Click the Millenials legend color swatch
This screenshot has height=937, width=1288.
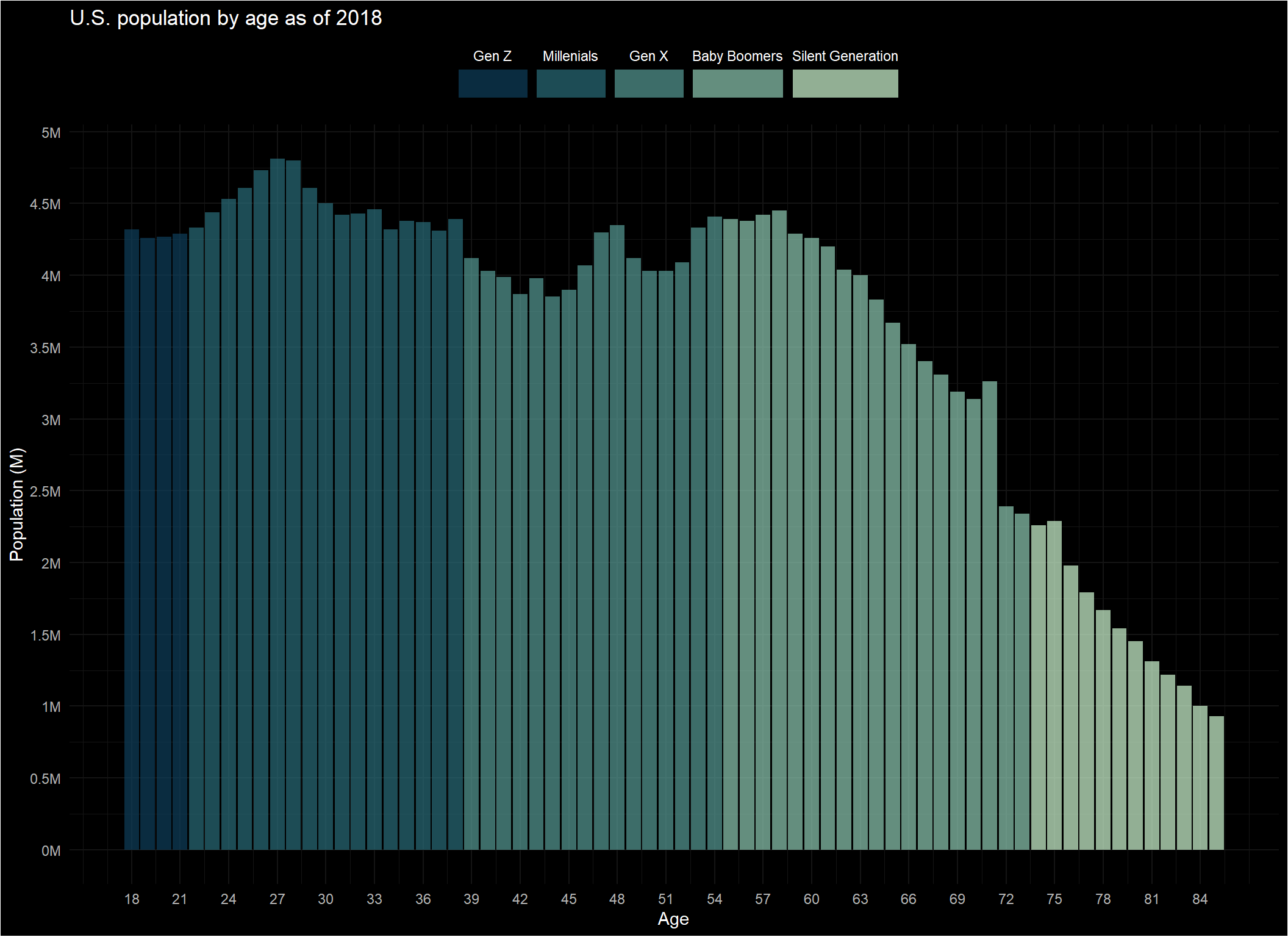click(x=571, y=84)
